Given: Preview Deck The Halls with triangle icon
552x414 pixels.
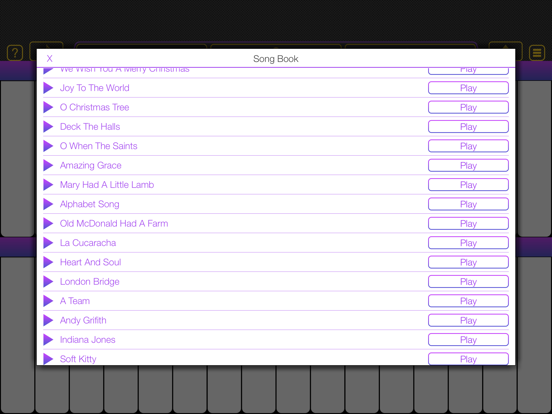Looking at the screenshot, I should 48,127.
